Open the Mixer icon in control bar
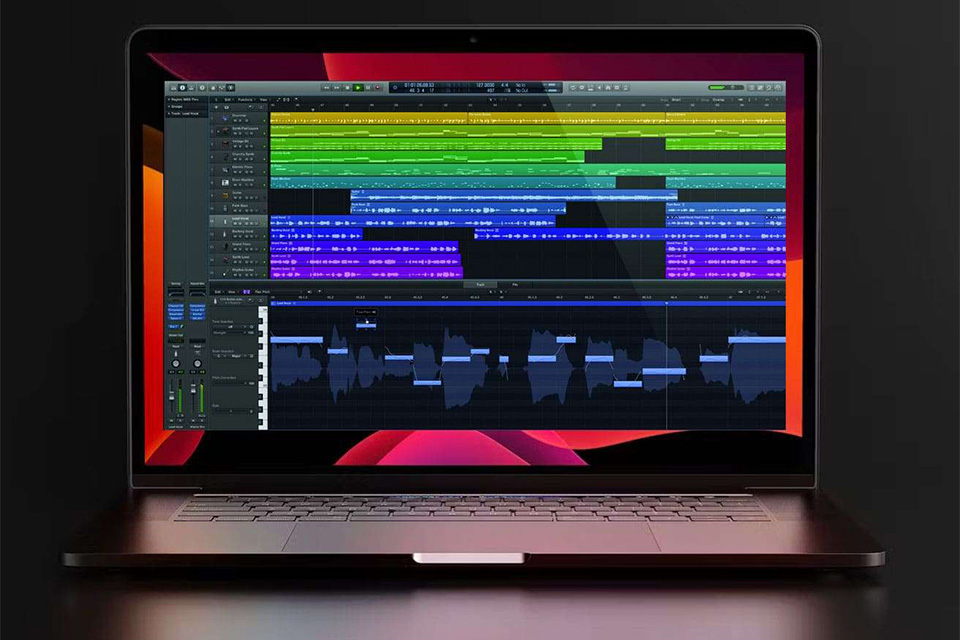 coord(222,88)
